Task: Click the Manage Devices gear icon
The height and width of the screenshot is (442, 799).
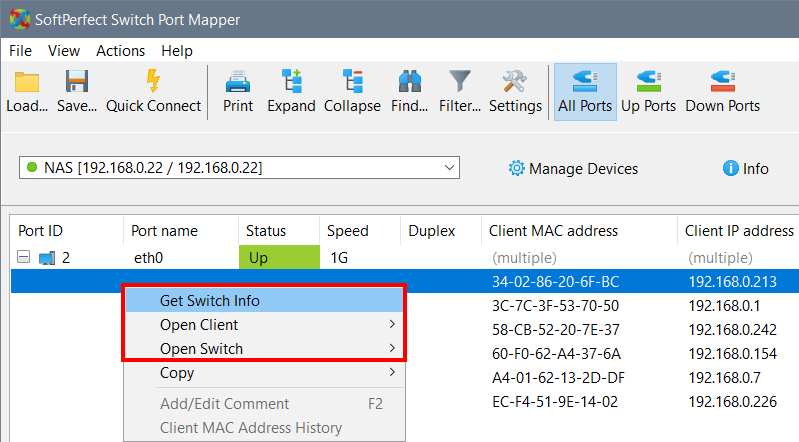Action: (x=516, y=168)
